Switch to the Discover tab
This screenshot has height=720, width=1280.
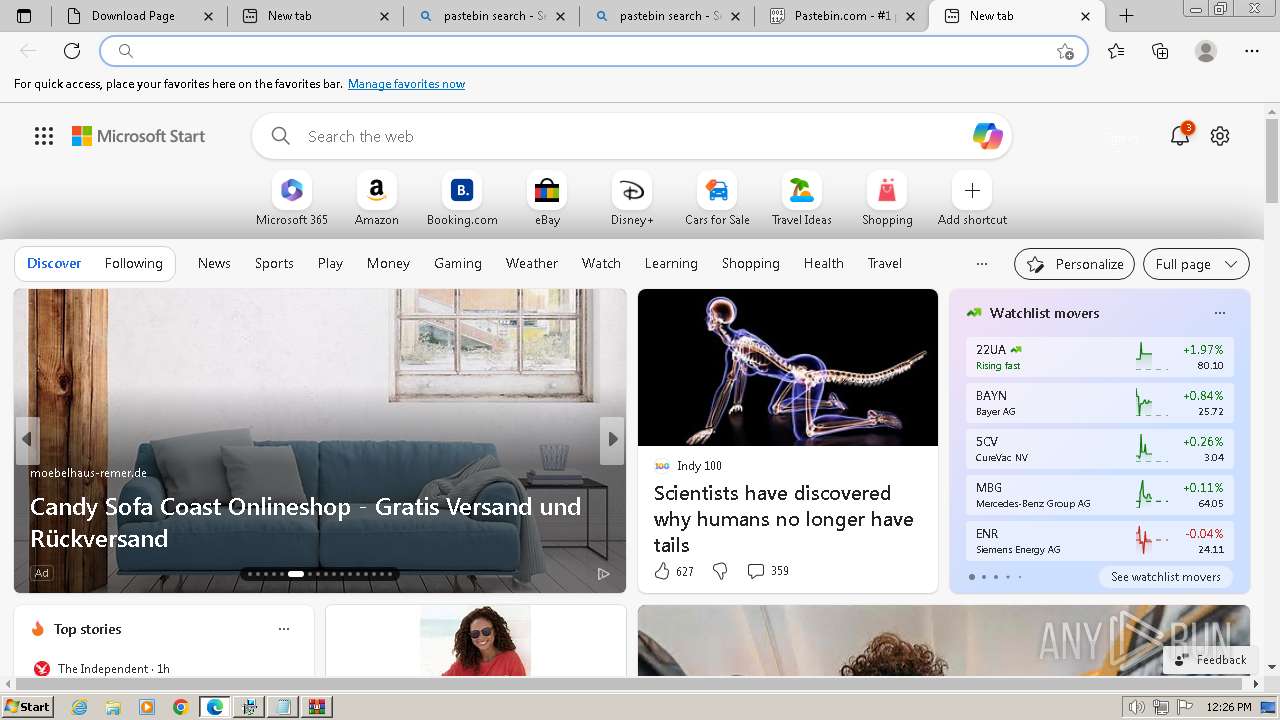[x=54, y=263]
